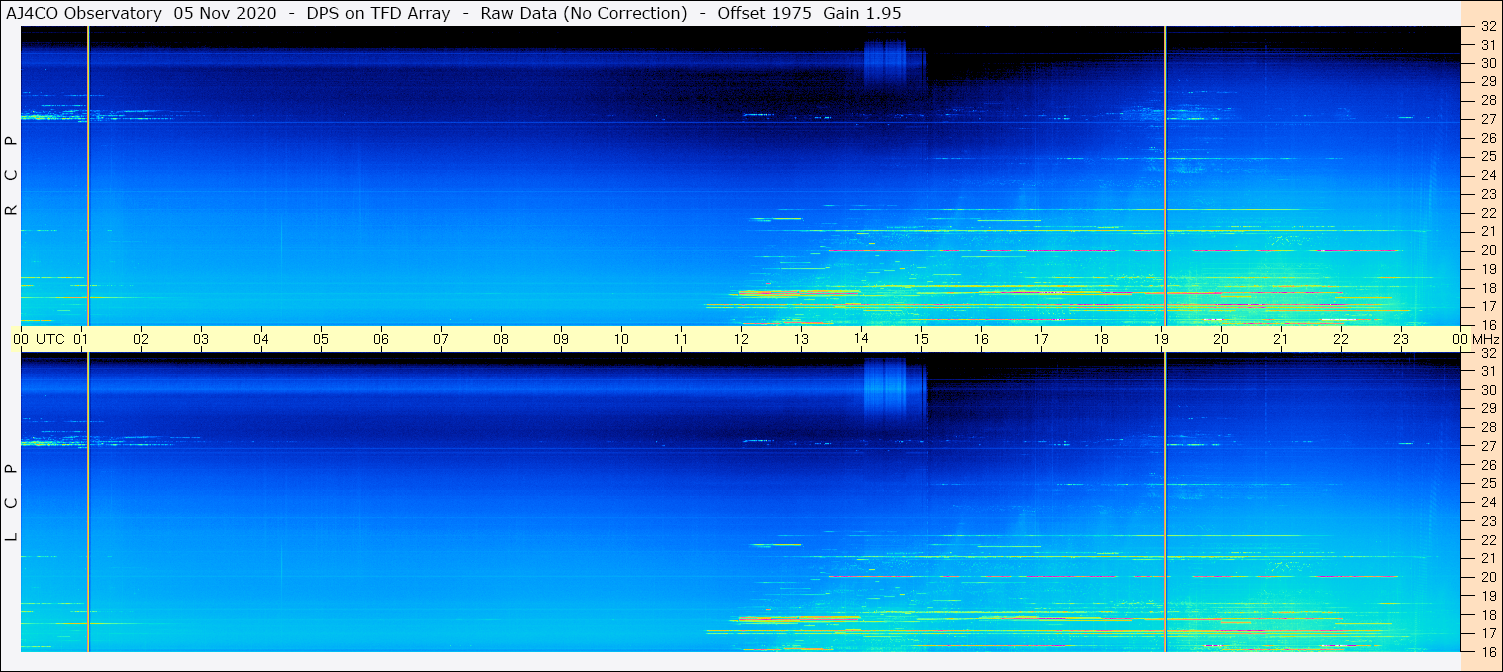Click hour label '04' on the UTC axis
The height and width of the screenshot is (672, 1503).
point(261,339)
